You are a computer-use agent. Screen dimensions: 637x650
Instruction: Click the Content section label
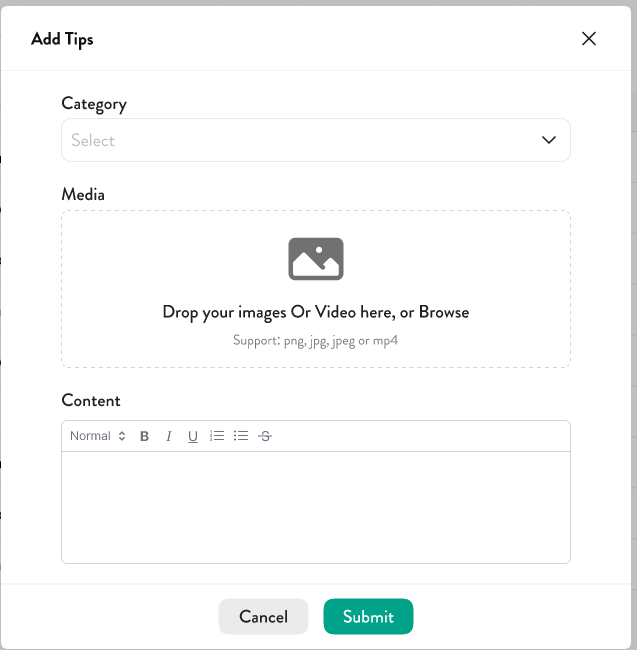91,400
